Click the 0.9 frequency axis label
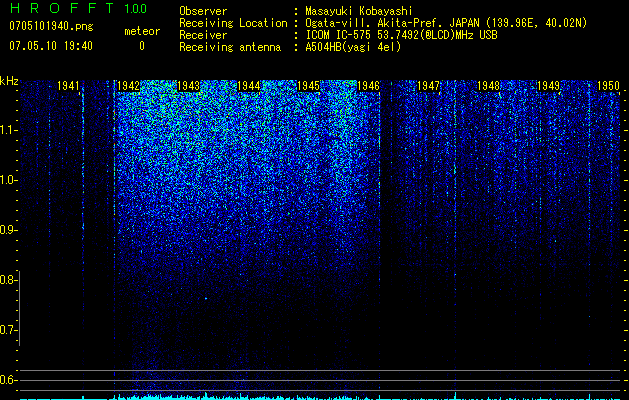 [8, 230]
